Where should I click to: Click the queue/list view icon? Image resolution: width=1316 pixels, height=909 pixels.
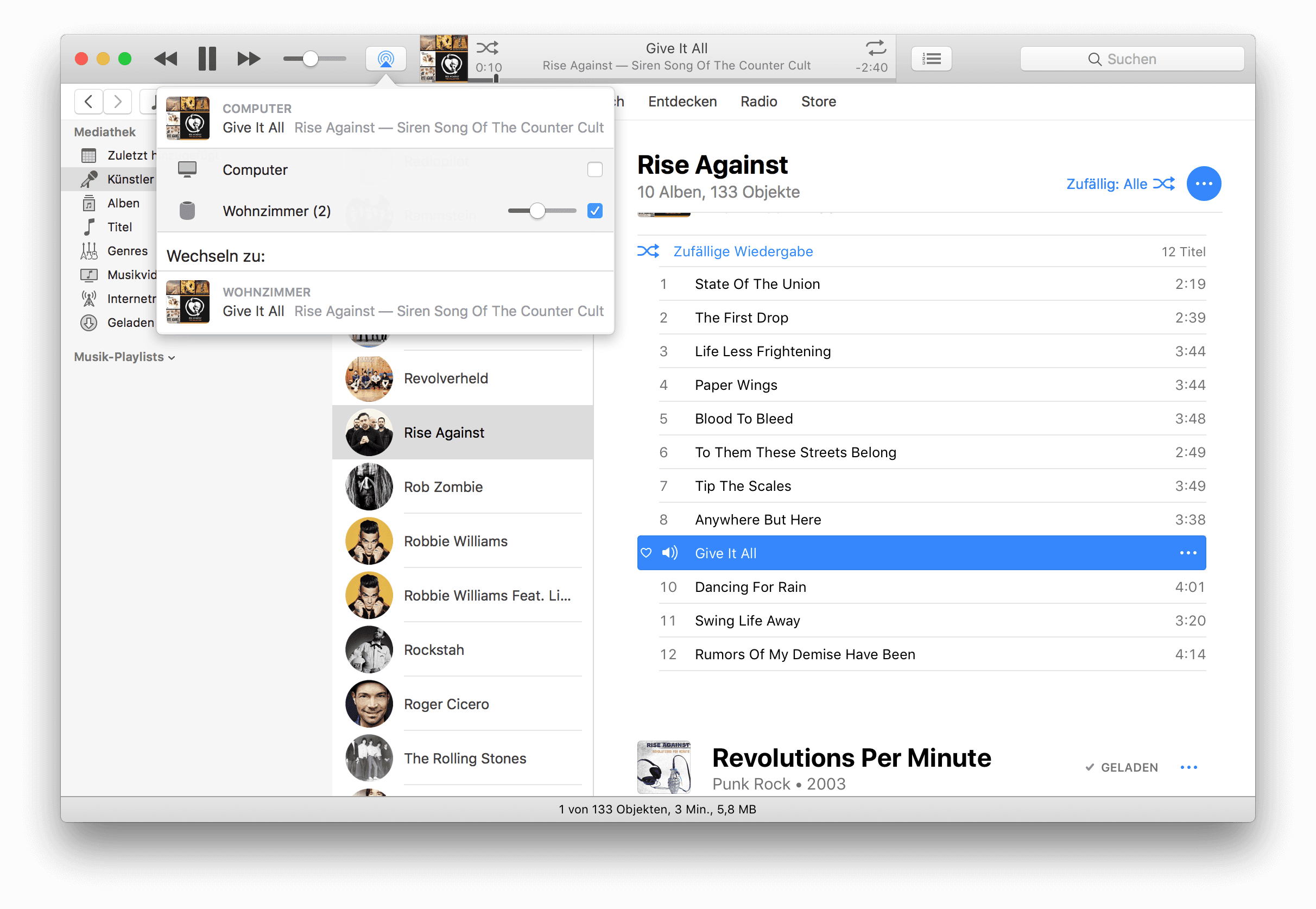pyautogui.click(x=931, y=58)
